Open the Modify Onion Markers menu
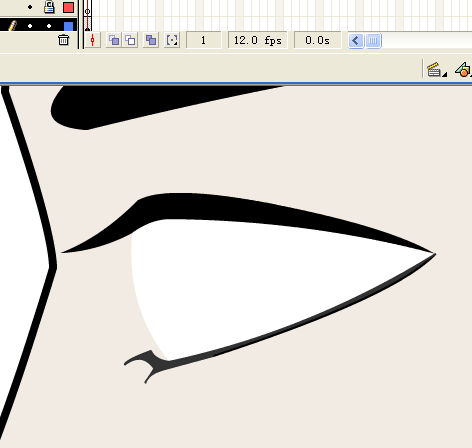The image size is (472, 448). (x=172, y=40)
